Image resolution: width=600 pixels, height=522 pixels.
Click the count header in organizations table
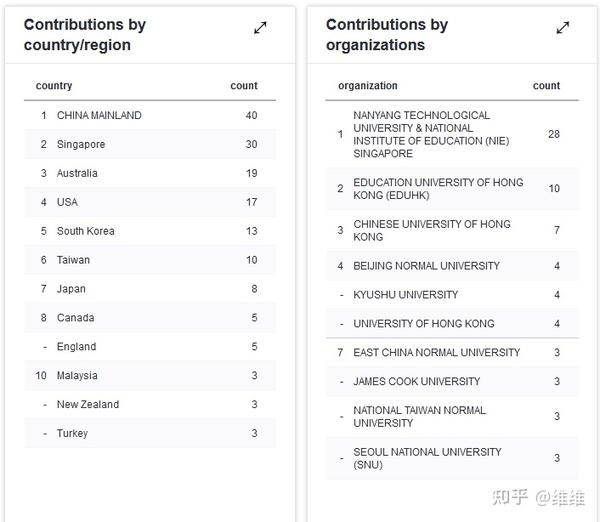(x=546, y=86)
